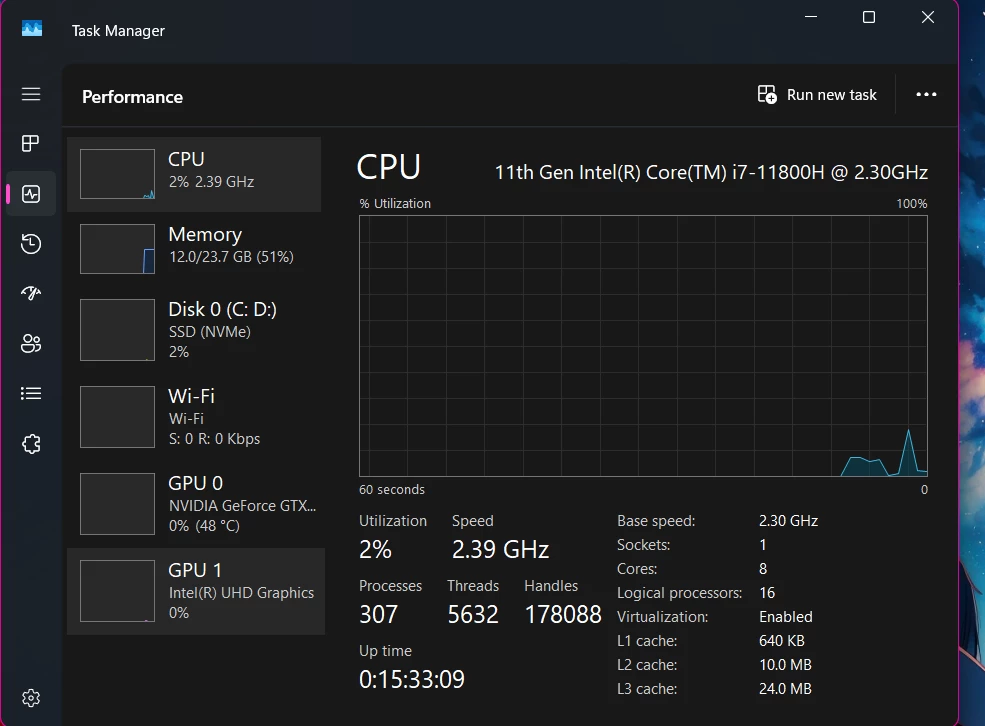The image size is (985, 726).
Task: Click the 2% utilization value
Action: 375,550
